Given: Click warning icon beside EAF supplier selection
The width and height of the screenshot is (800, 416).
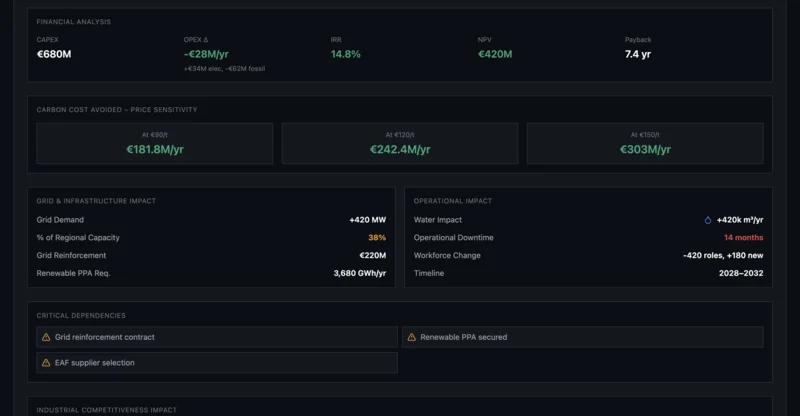Looking at the screenshot, I should click(46, 363).
